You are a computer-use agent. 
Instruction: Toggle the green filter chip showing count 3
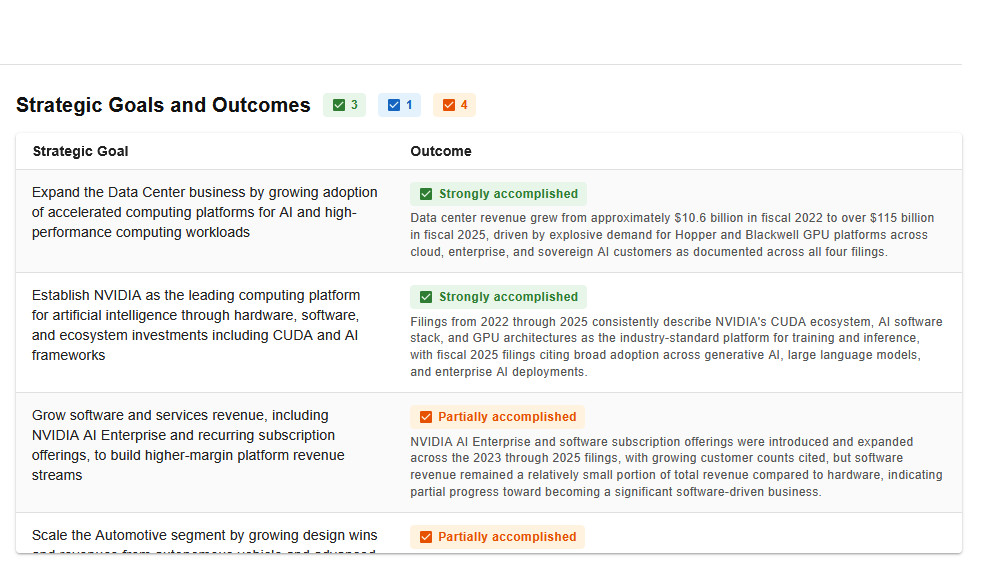[x=345, y=105]
